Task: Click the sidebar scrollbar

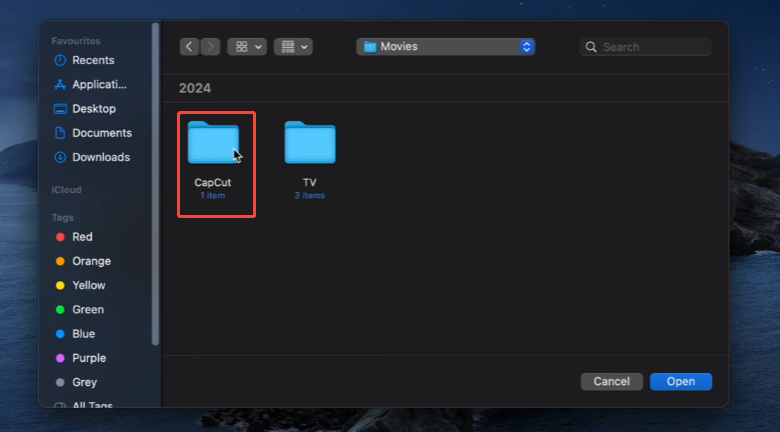Action: click(155, 184)
